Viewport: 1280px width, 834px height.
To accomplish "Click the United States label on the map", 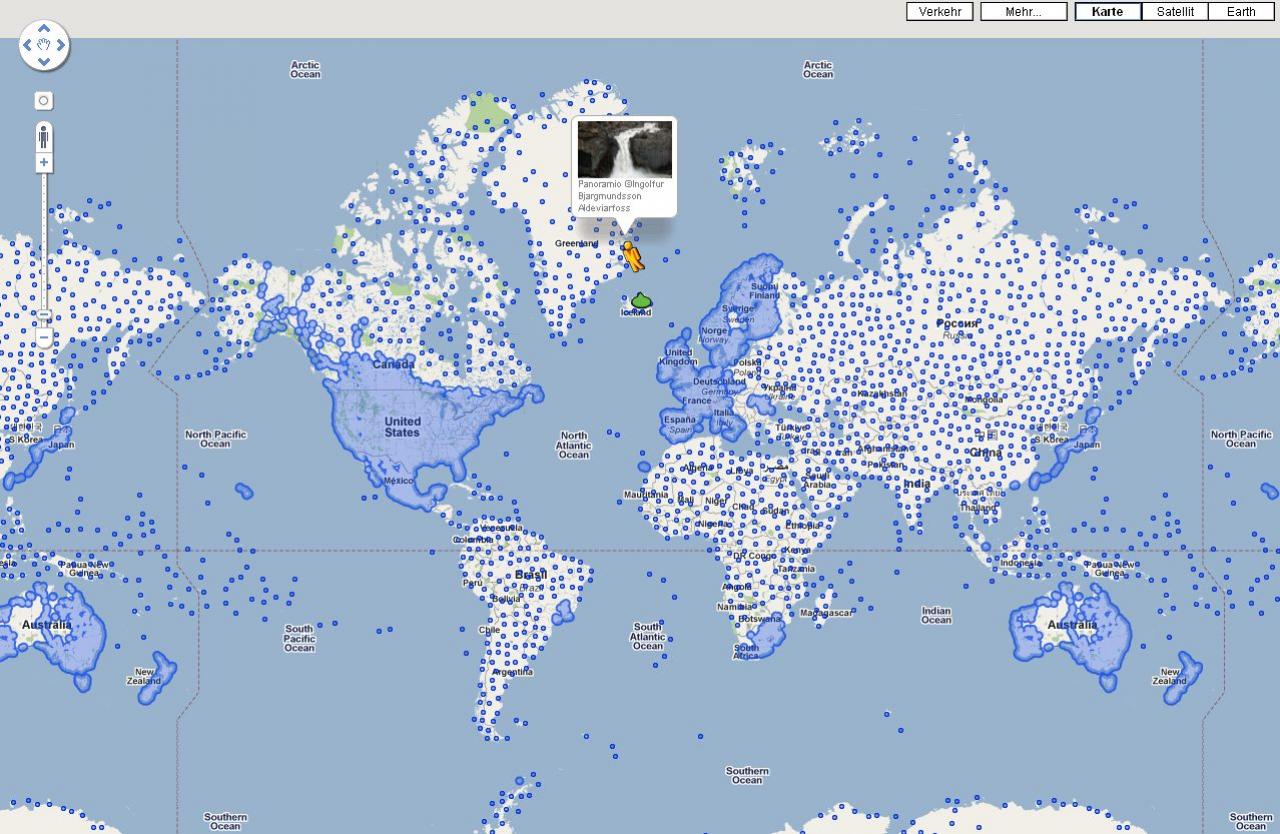I will [x=402, y=427].
